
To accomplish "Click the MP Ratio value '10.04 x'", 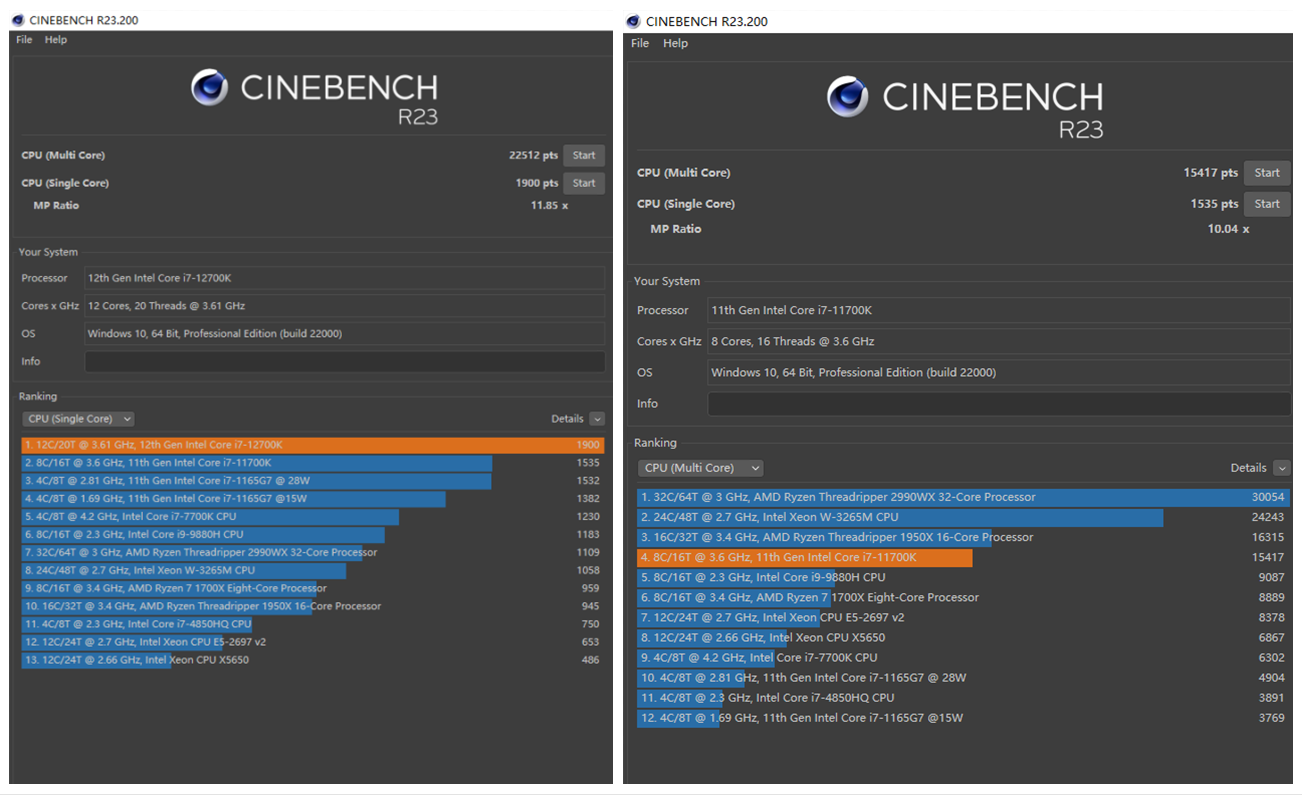I will [1228, 229].
